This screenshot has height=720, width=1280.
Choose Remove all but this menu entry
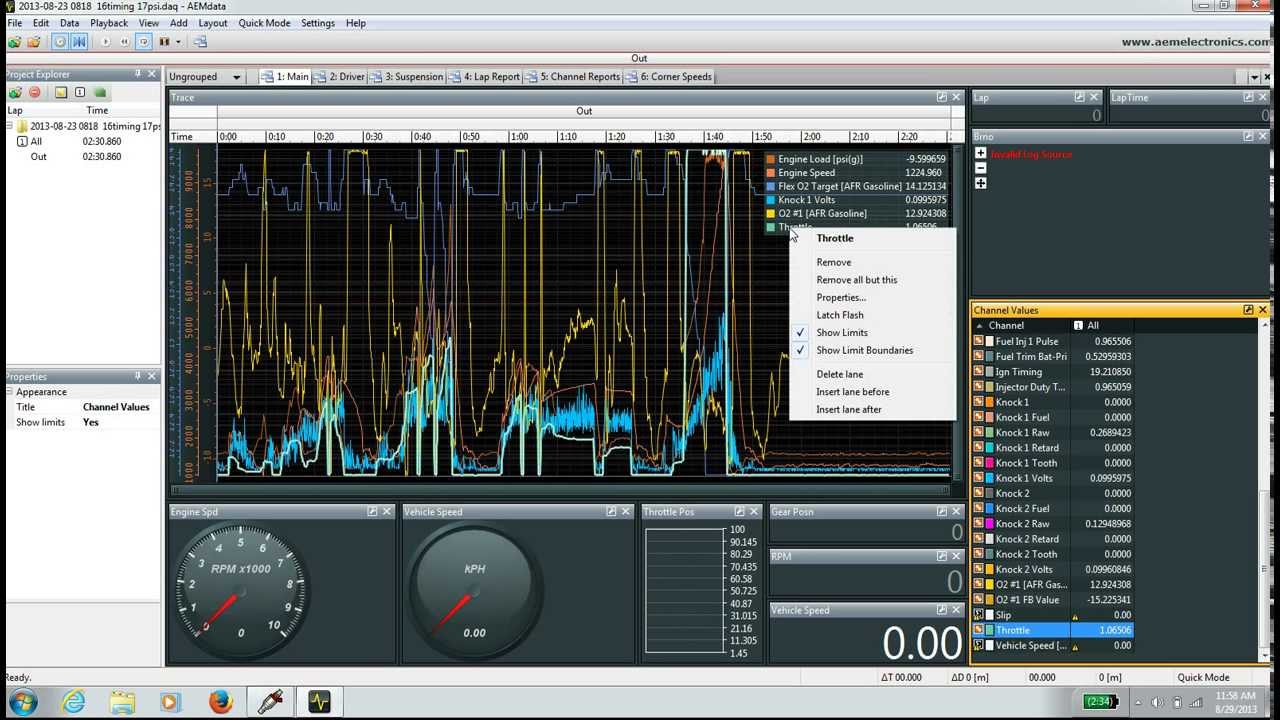click(x=856, y=280)
